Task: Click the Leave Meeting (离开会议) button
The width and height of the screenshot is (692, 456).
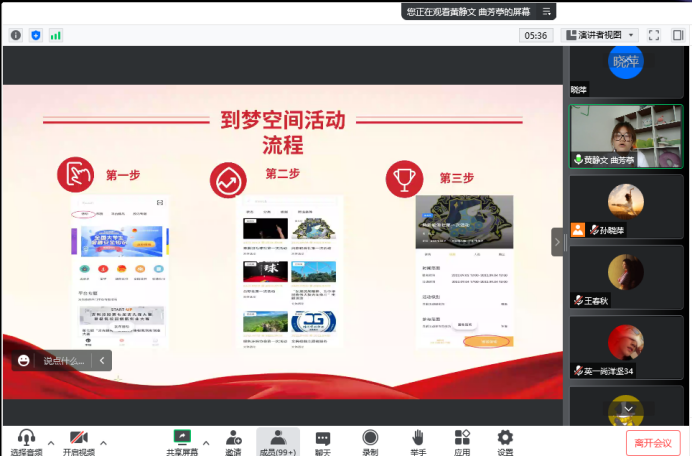Action: tap(653, 443)
